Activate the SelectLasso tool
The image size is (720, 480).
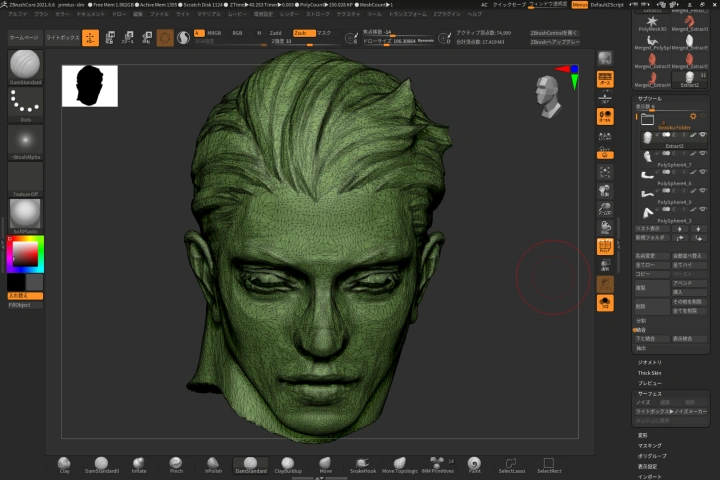click(512, 465)
